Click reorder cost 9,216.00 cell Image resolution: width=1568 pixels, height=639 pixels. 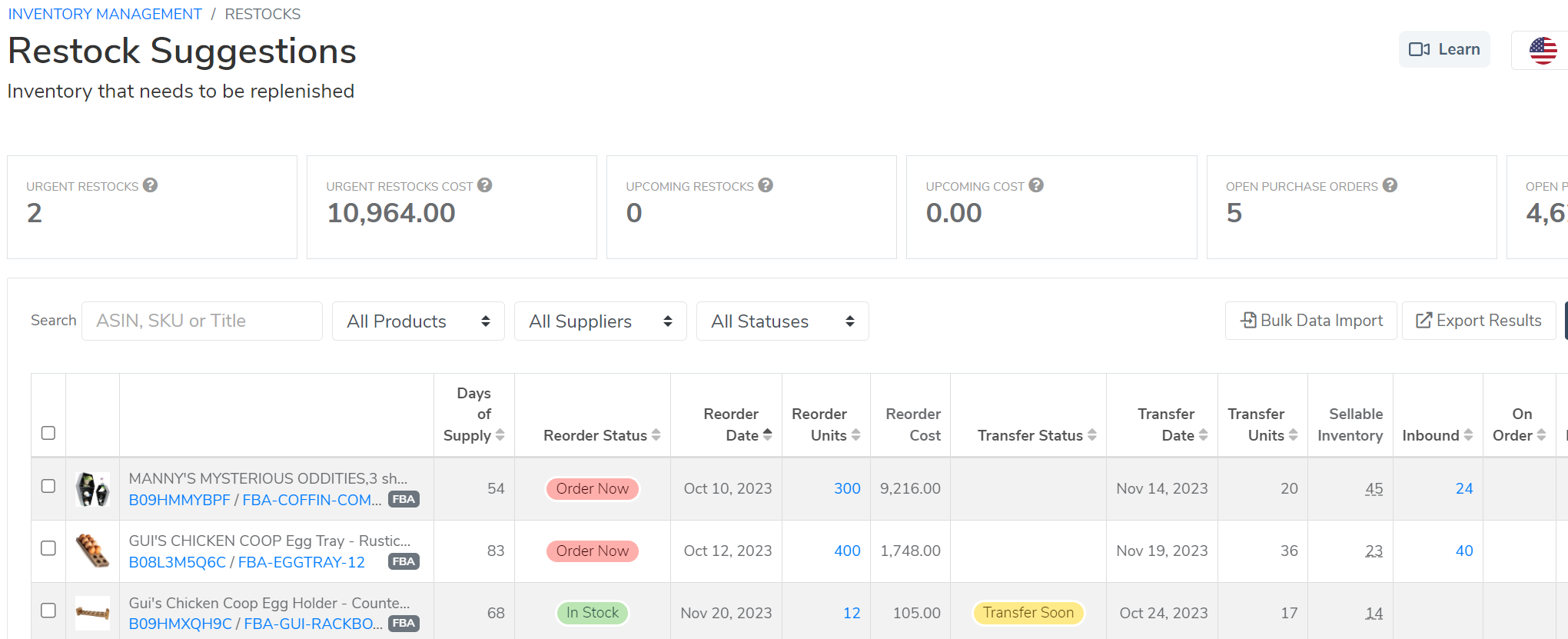(x=910, y=488)
